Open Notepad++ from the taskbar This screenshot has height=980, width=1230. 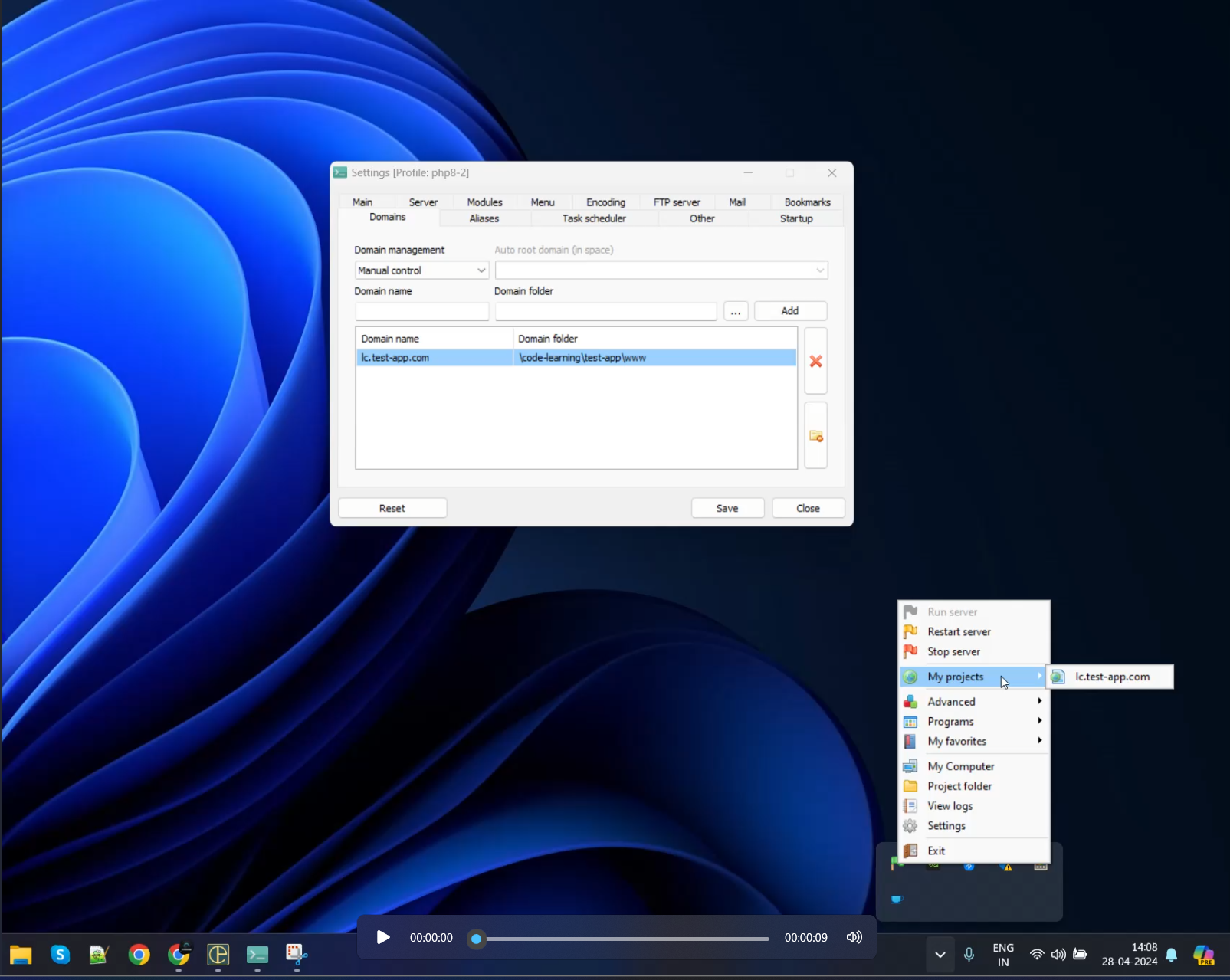99,955
